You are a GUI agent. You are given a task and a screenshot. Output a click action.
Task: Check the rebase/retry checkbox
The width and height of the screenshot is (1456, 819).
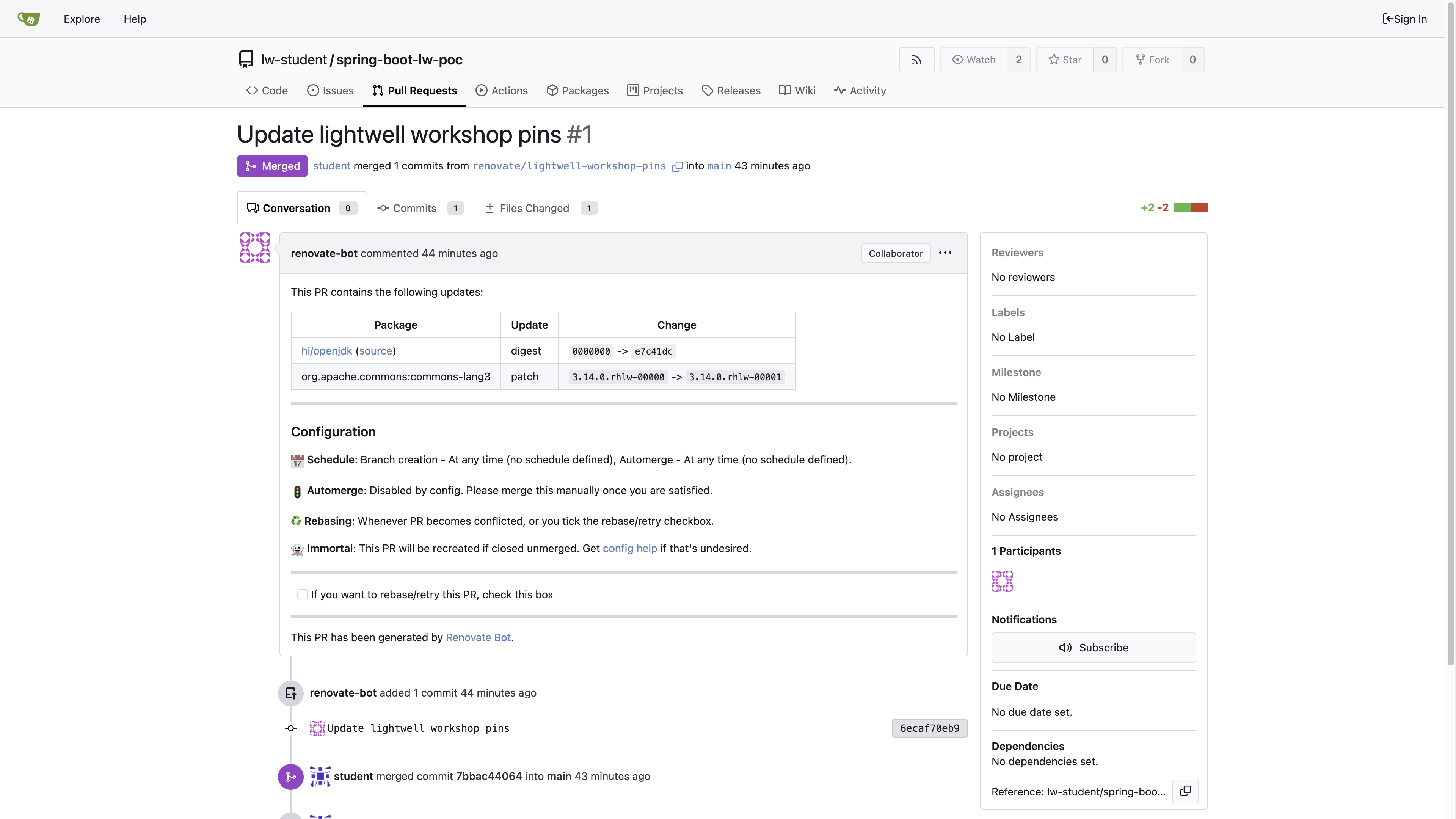pyautogui.click(x=303, y=594)
